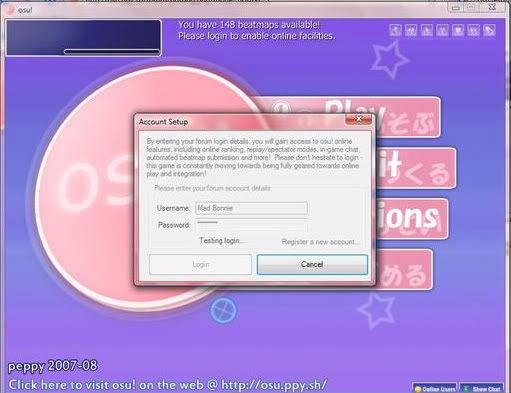Click the pink Play menu button
The height and width of the screenshot is (393, 511).
407,117
